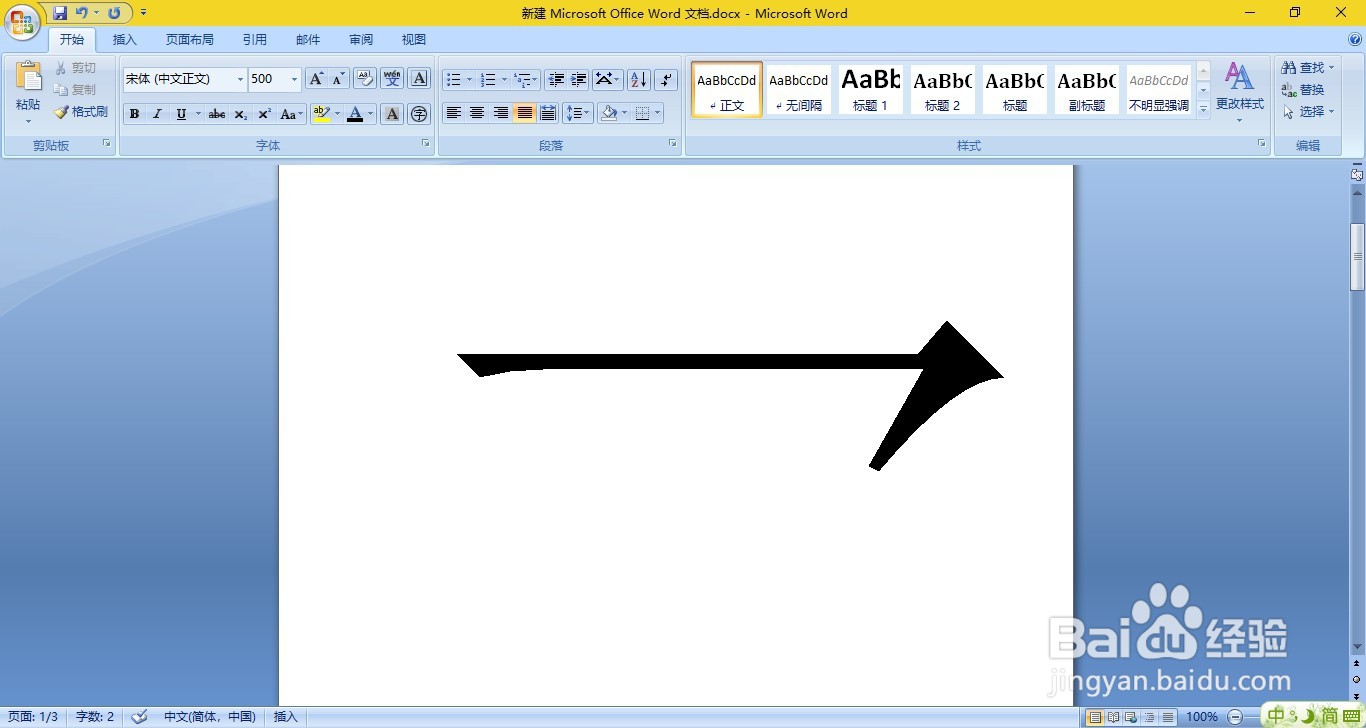
Task: Save the document from quick access toolbar
Action: tap(60, 13)
